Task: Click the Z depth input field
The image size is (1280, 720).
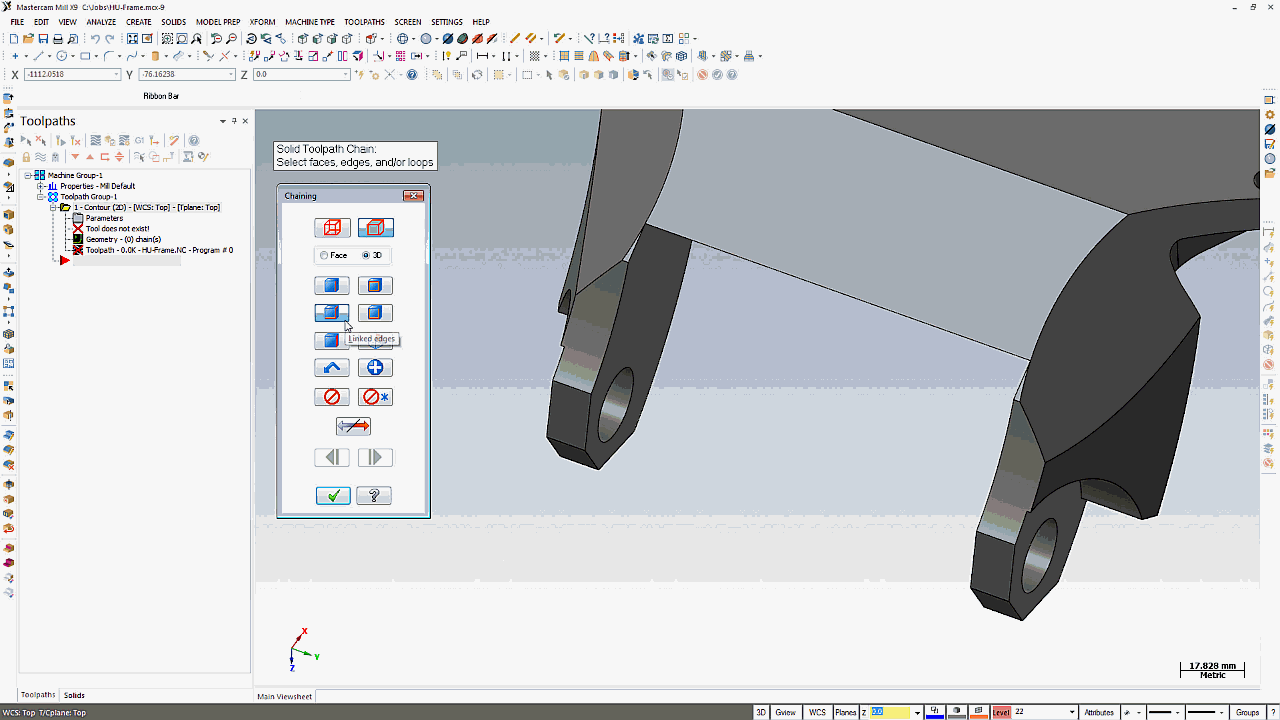Action: point(890,712)
